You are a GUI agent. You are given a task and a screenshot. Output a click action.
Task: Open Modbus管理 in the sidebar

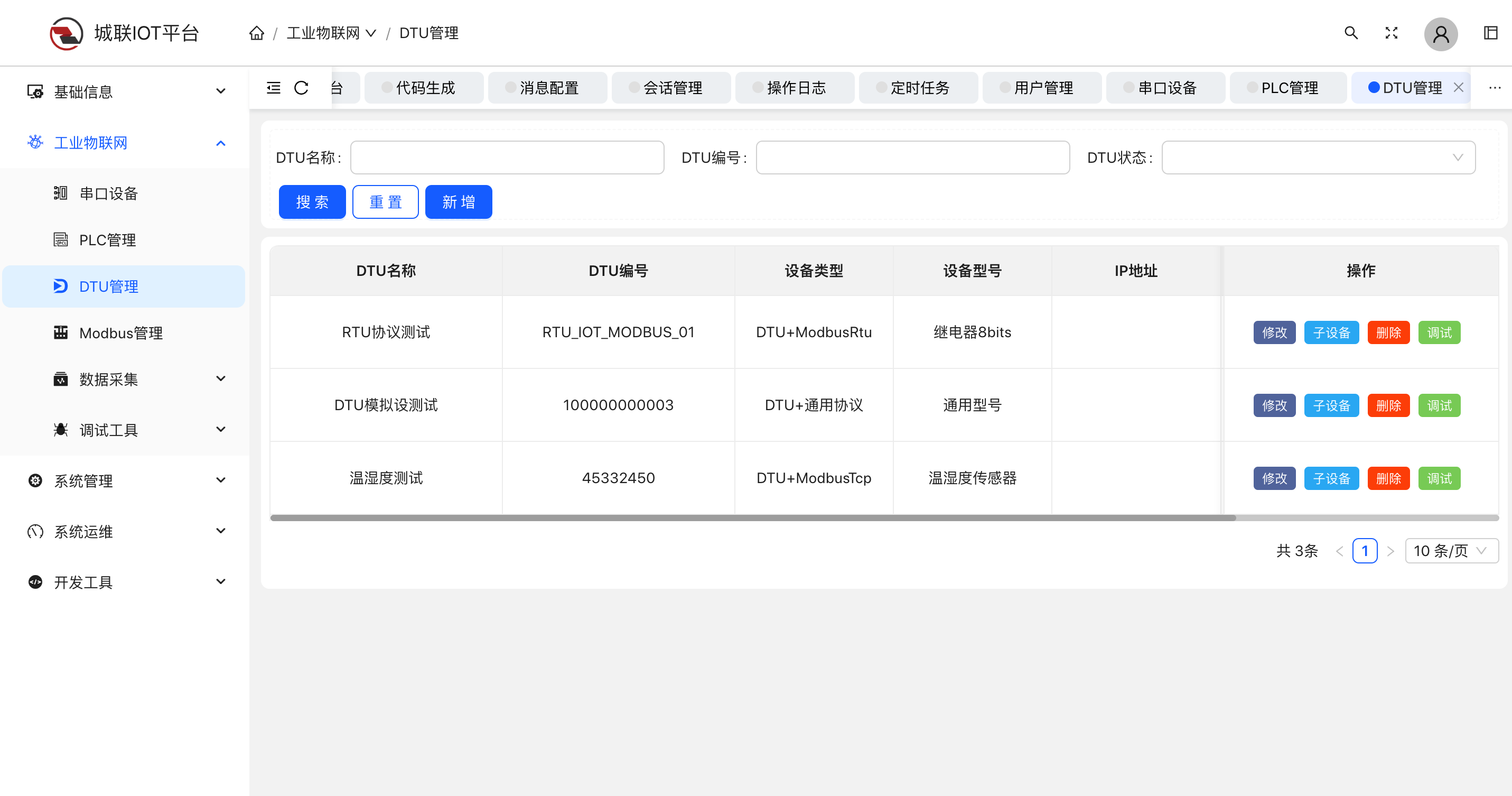(124, 333)
